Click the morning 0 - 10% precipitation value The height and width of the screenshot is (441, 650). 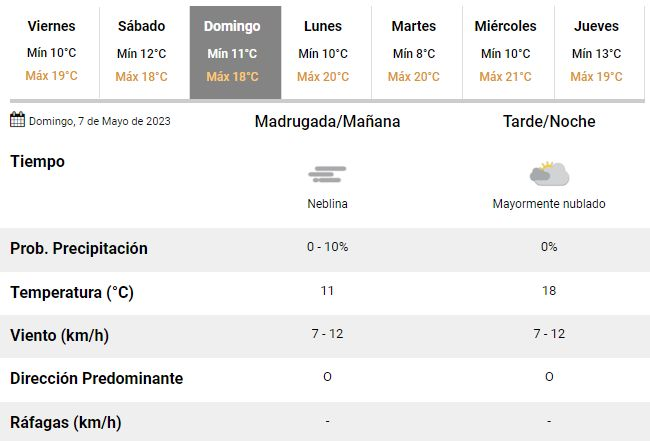click(x=327, y=247)
